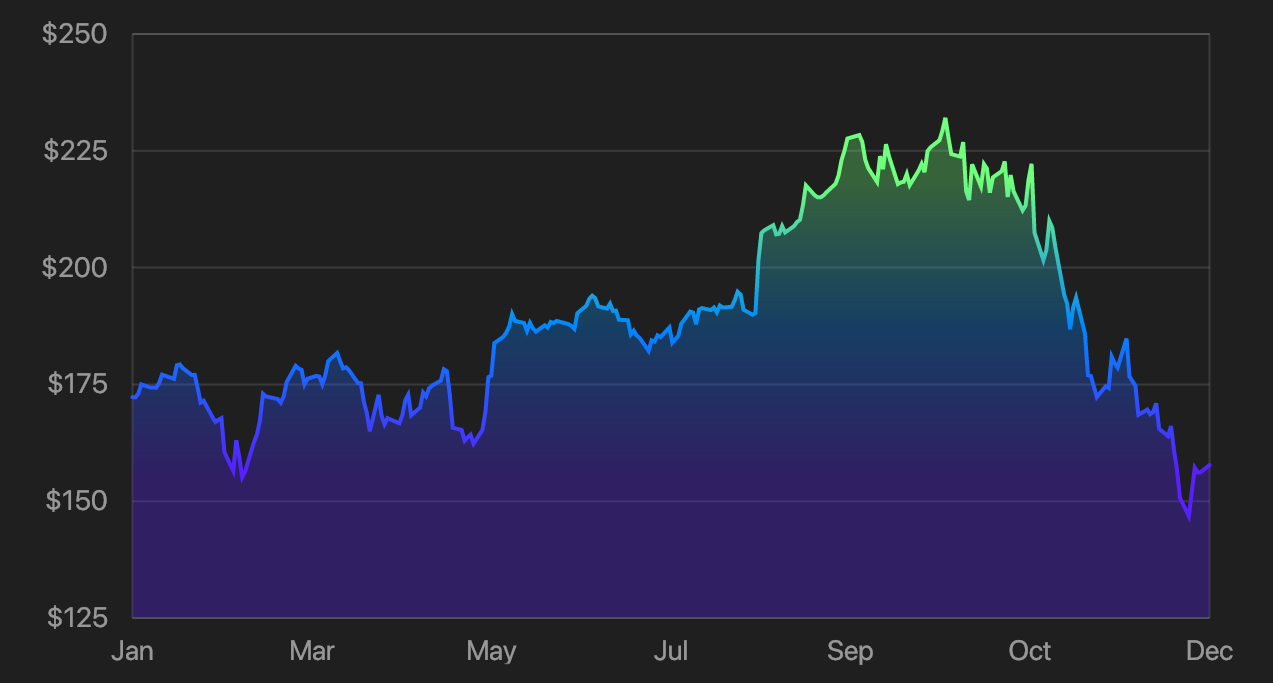Click the chart's highest peak near September
This screenshot has width=1273, height=683.
click(945, 120)
